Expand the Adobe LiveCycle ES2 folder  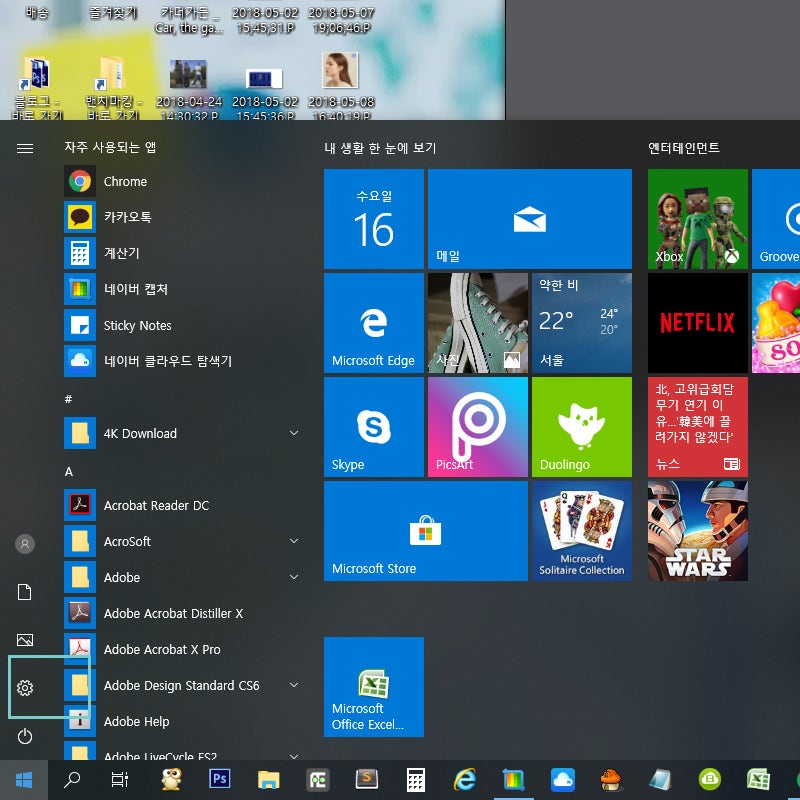pyautogui.click(x=294, y=755)
